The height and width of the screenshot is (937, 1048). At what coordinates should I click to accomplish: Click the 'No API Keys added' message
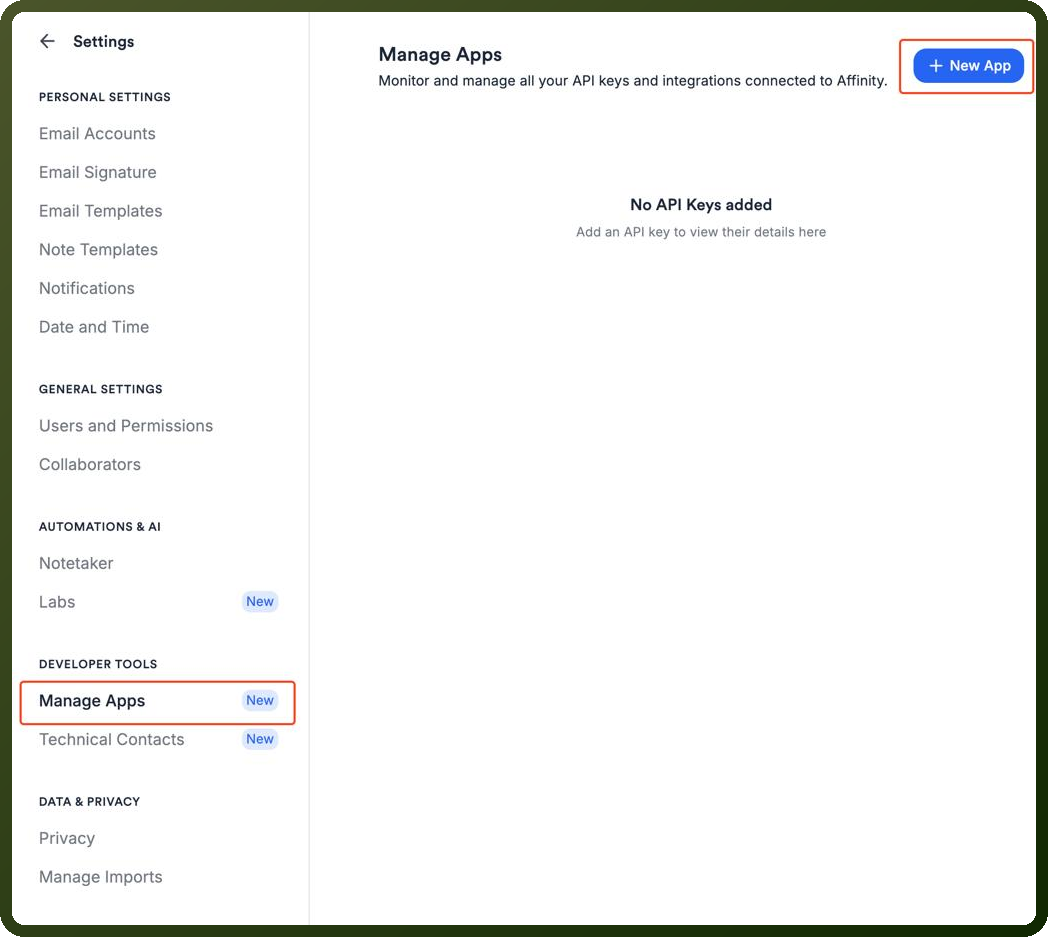(x=700, y=205)
